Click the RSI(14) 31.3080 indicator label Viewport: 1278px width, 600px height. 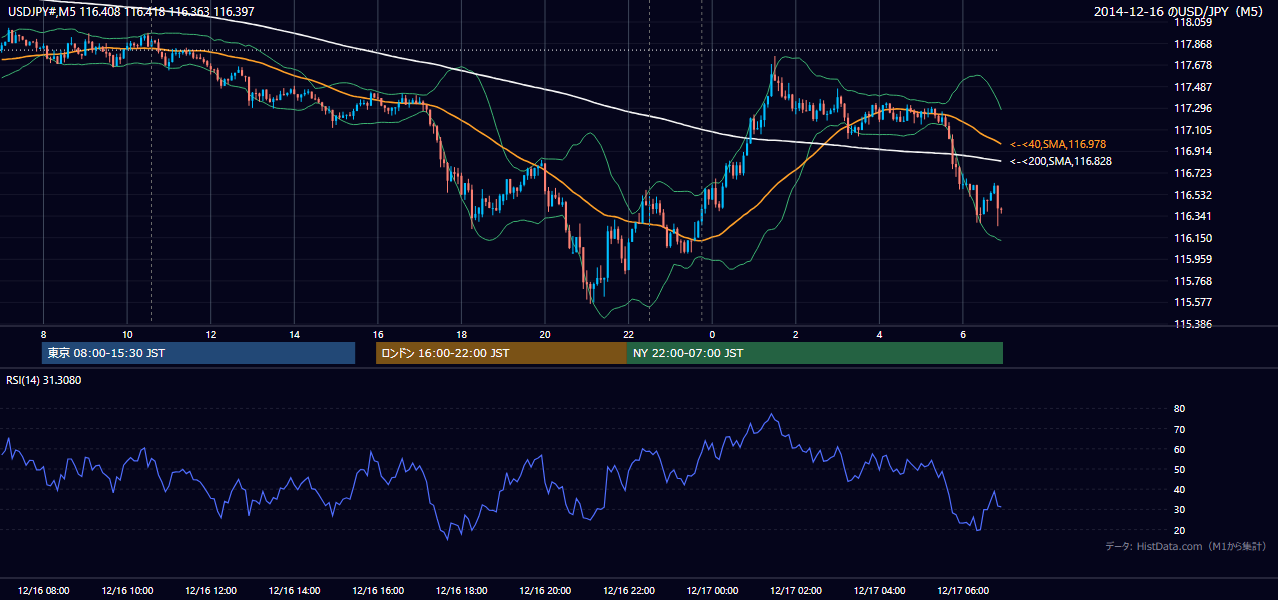(x=43, y=380)
